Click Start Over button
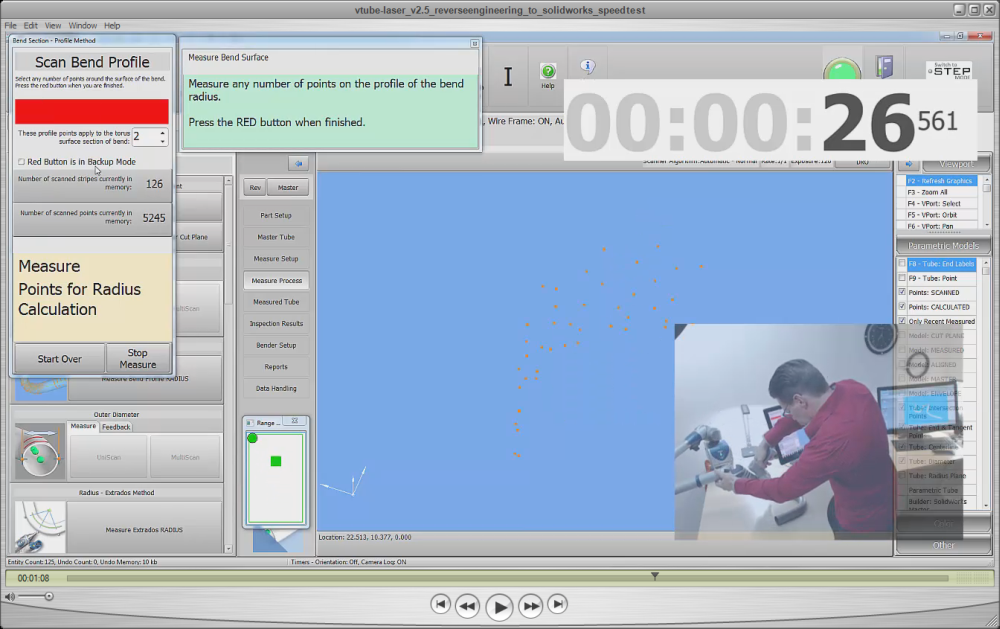This screenshot has width=1000, height=629. 59,359
